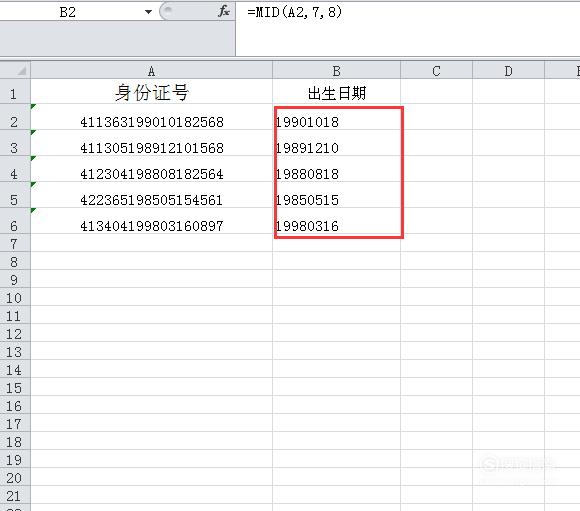Select cell with 413404199803160897

(x=151, y=221)
